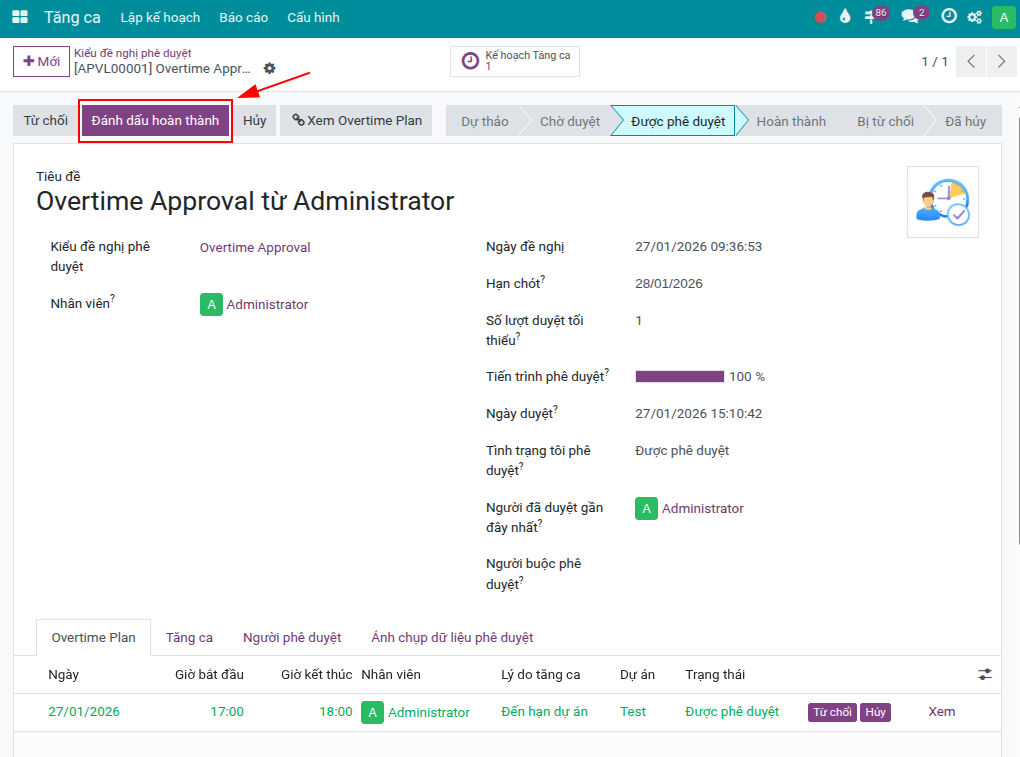Switch to the Người phê duyệt tab
Screen dimensions: 1020x757
tap(292, 637)
